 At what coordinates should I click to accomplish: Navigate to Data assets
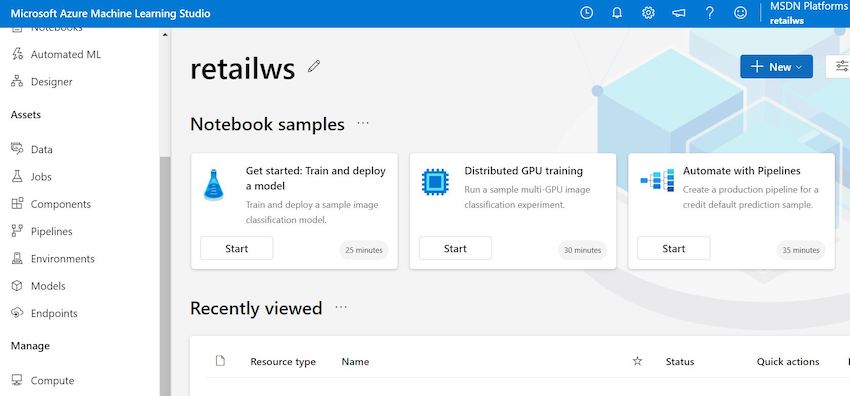42,150
